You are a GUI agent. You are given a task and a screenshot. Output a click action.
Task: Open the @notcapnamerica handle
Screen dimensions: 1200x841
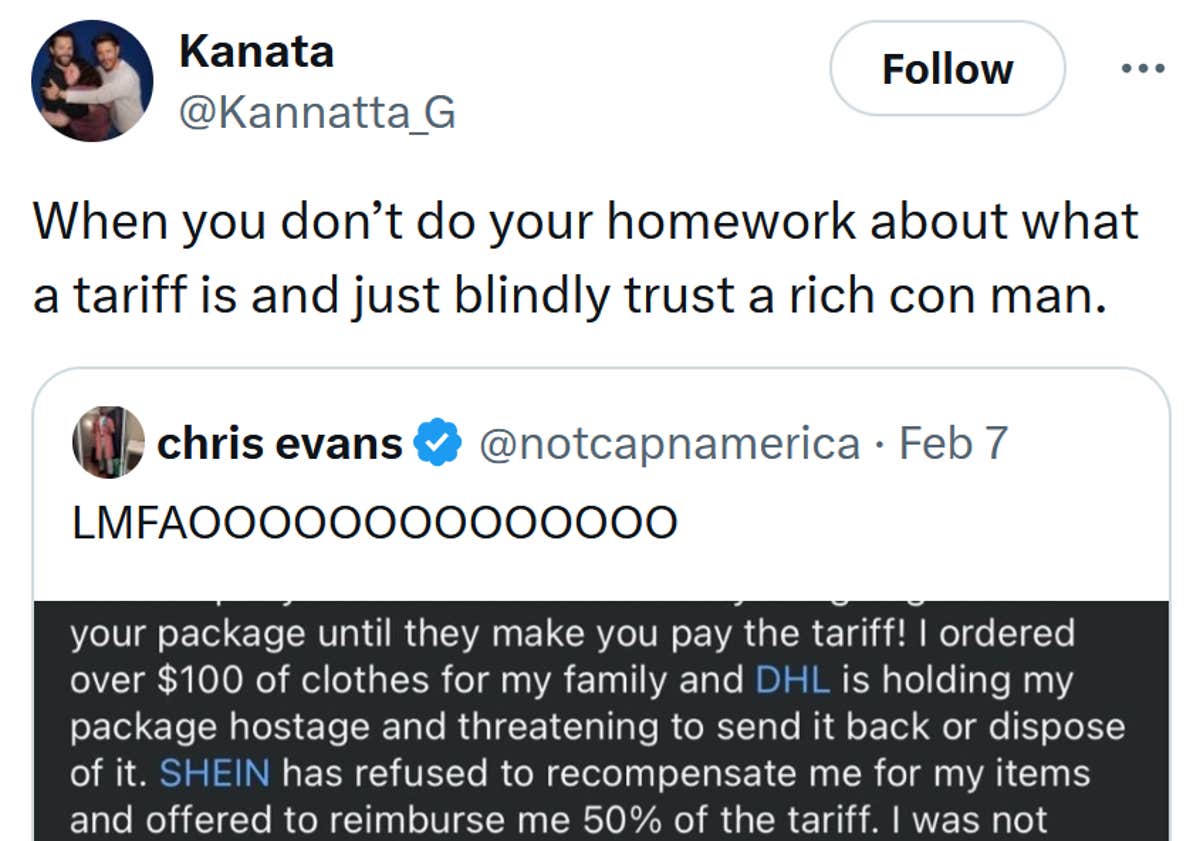point(670,443)
